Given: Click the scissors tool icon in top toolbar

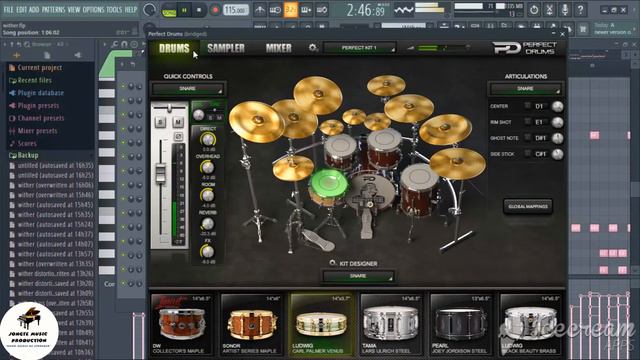Looking at the screenshot, I should [x=549, y=10].
